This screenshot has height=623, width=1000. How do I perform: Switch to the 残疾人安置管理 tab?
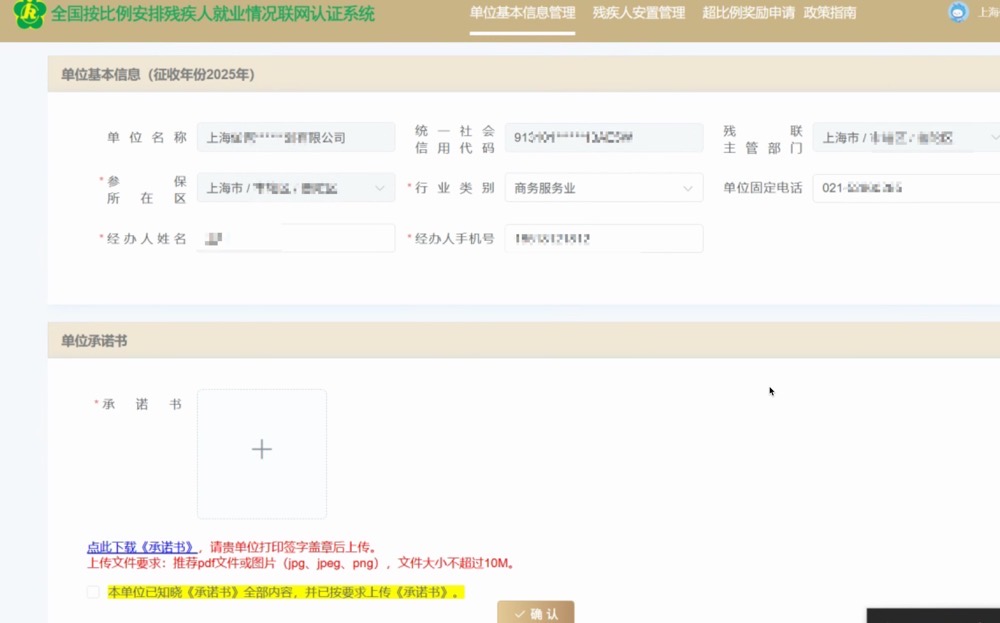(638, 13)
